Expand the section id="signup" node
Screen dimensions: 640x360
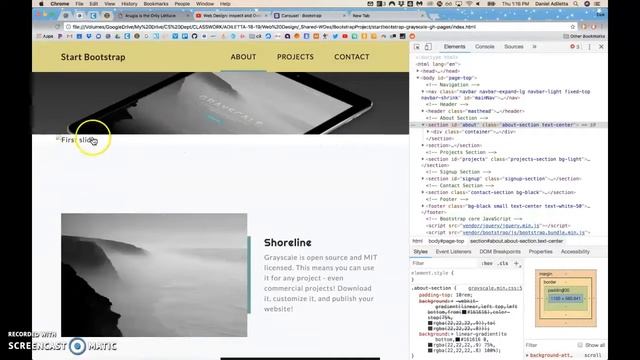[423, 179]
